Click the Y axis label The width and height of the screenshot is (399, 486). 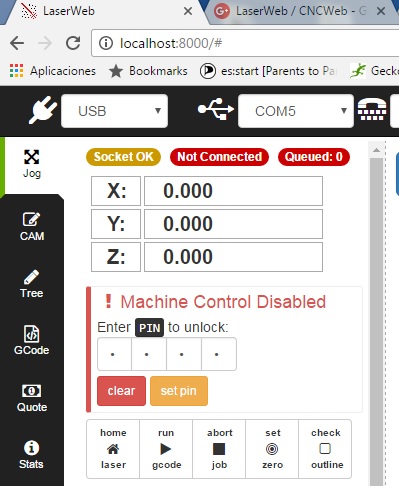pos(116,224)
